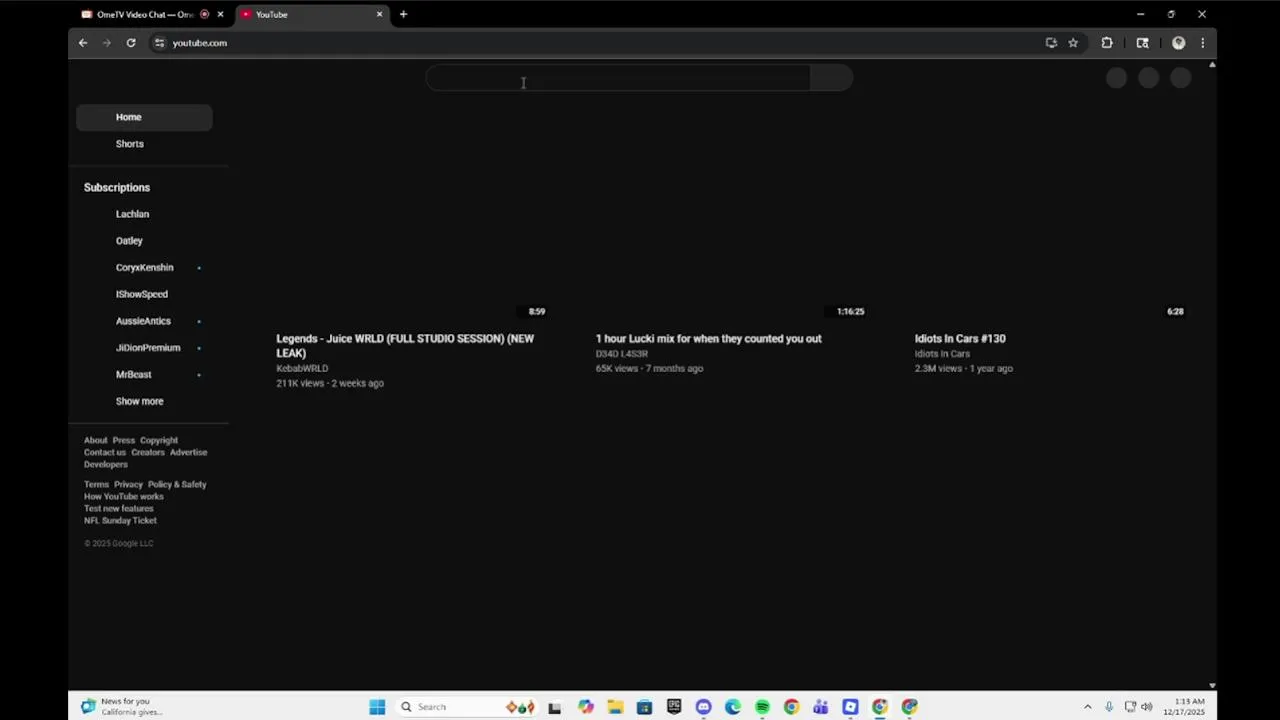Click the Press footer link
Image resolution: width=1280 pixels, height=720 pixels.
pyautogui.click(x=123, y=440)
